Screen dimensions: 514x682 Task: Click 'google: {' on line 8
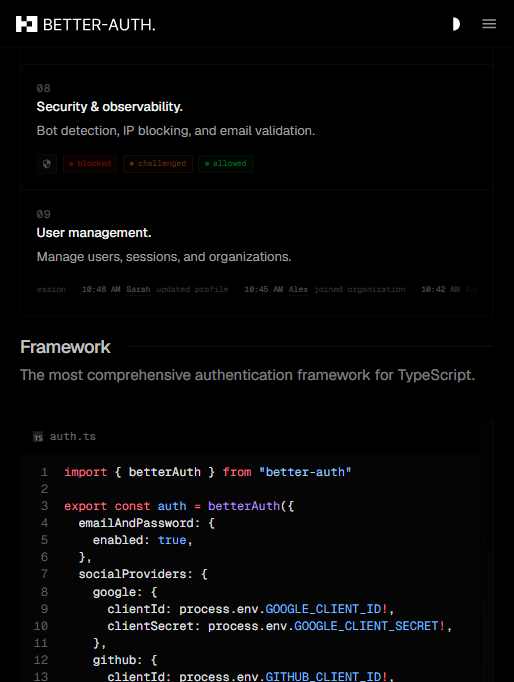click(x=125, y=592)
